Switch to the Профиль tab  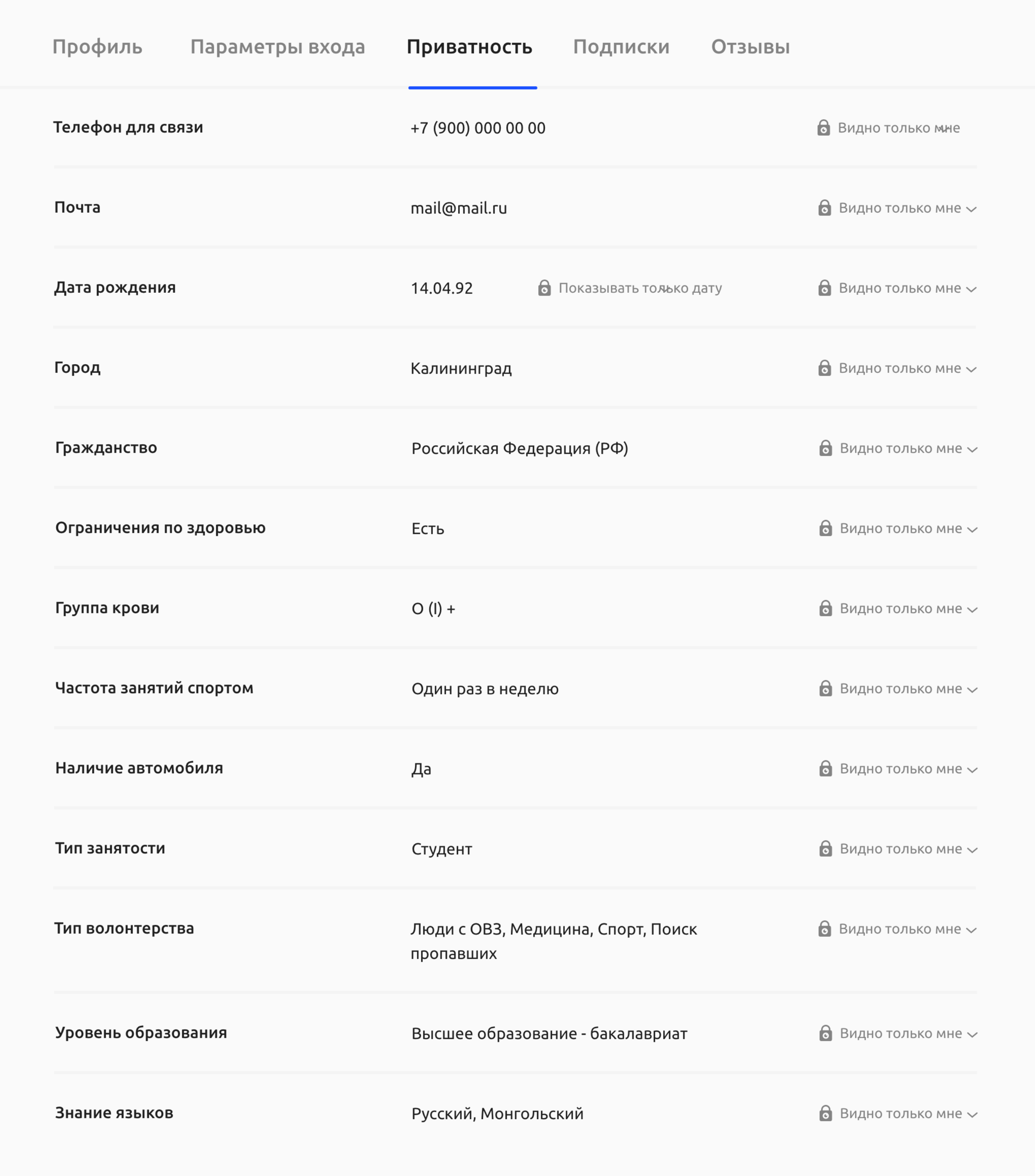(97, 47)
